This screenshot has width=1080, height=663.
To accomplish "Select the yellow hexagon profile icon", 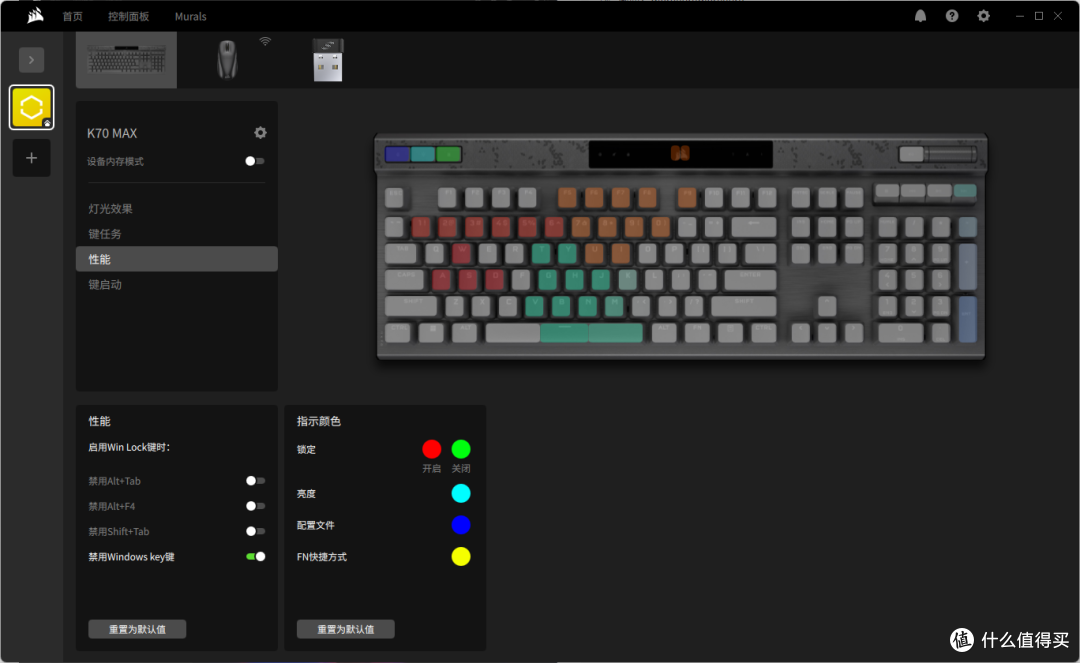I will [x=31, y=107].
